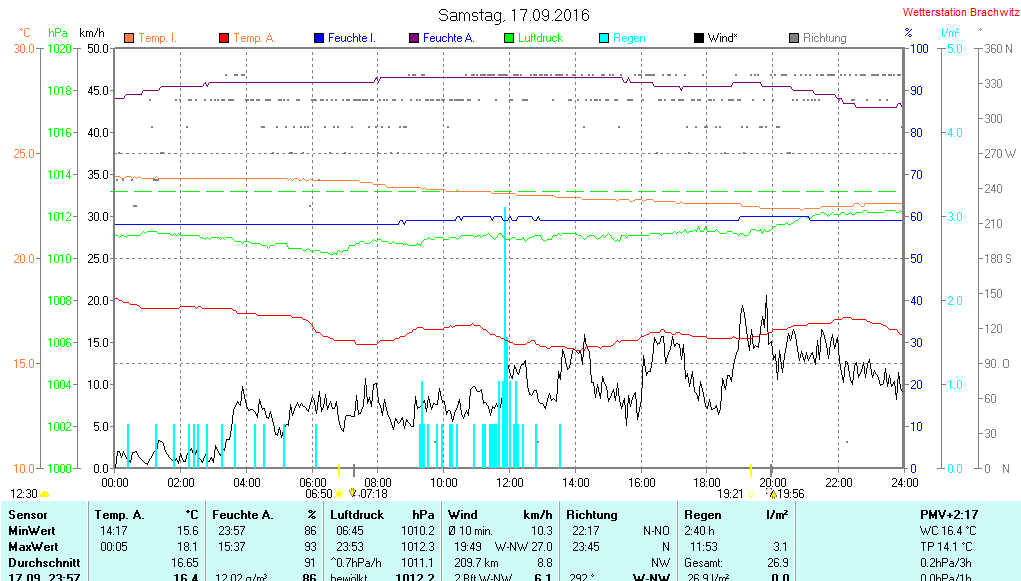Click the Samstag, 17.09.2016 chart title
This screenshot has height=581, width=1021.
click(x=514, y=15)
